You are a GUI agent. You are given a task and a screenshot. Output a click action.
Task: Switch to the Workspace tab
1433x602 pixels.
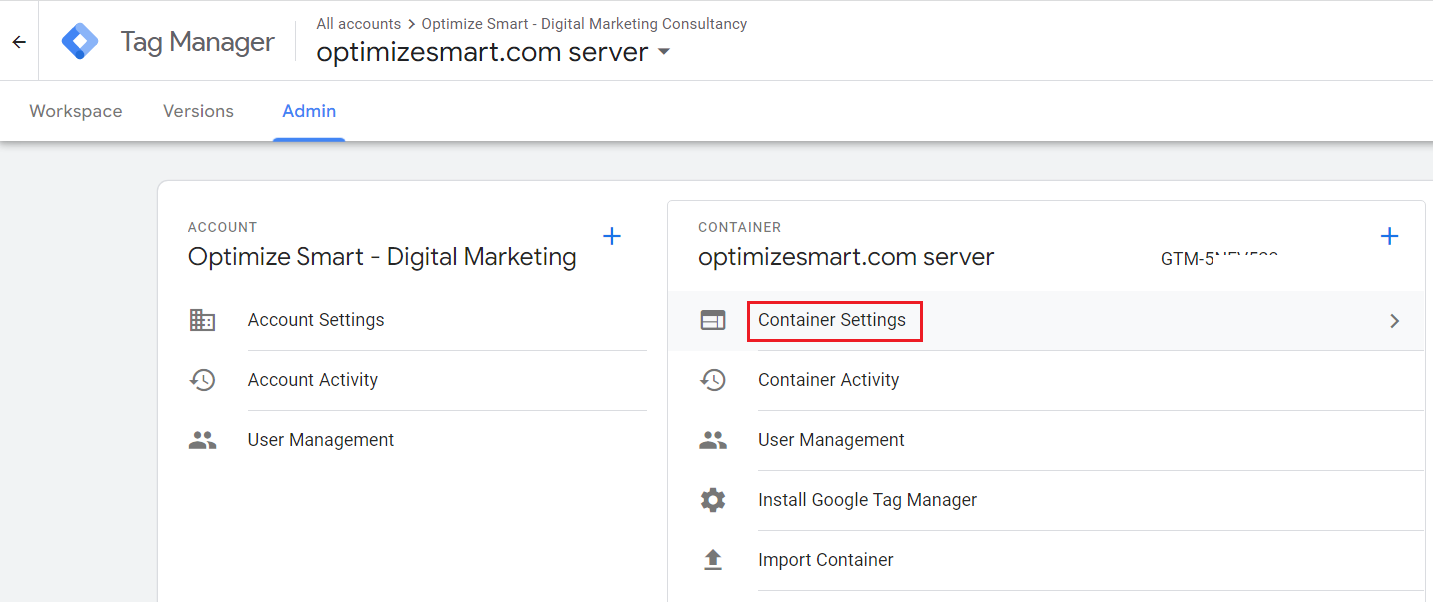(x=76, y=111)
